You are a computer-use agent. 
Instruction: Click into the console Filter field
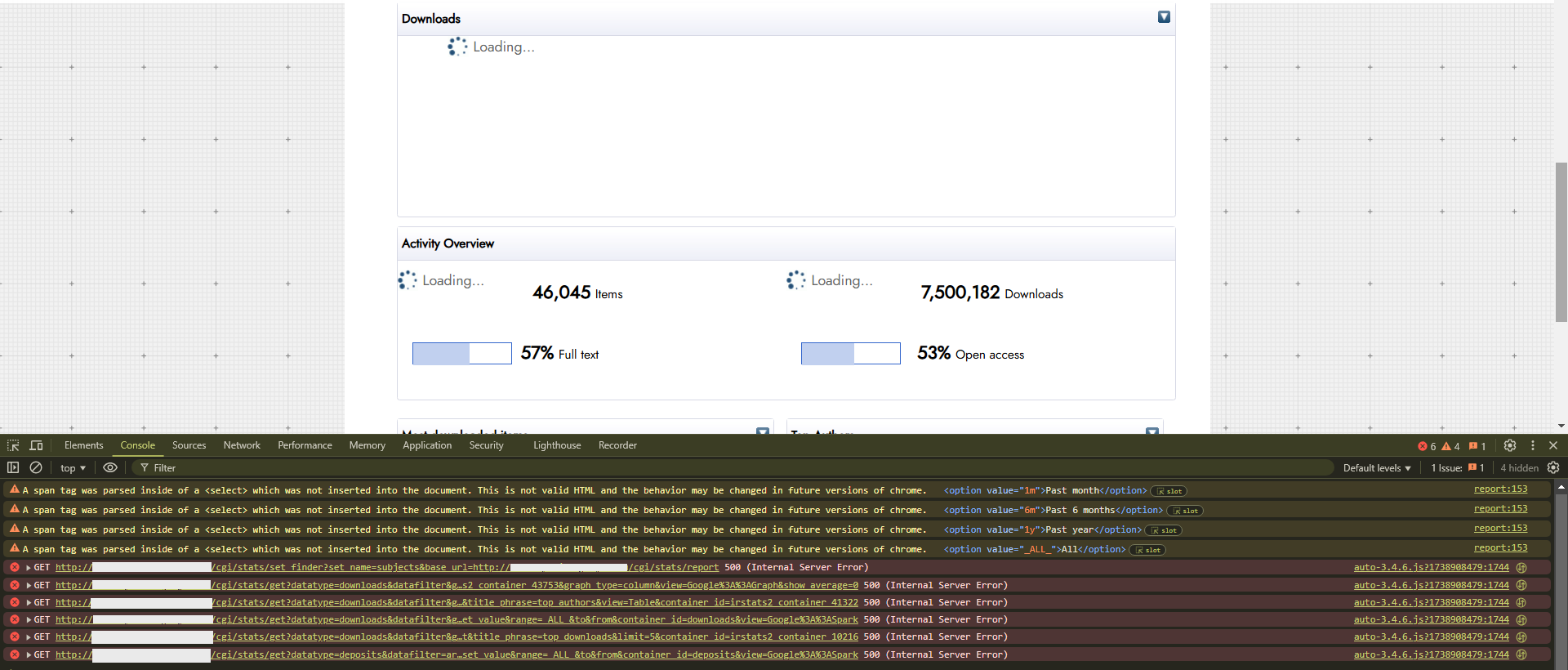[x=327, y=468]
